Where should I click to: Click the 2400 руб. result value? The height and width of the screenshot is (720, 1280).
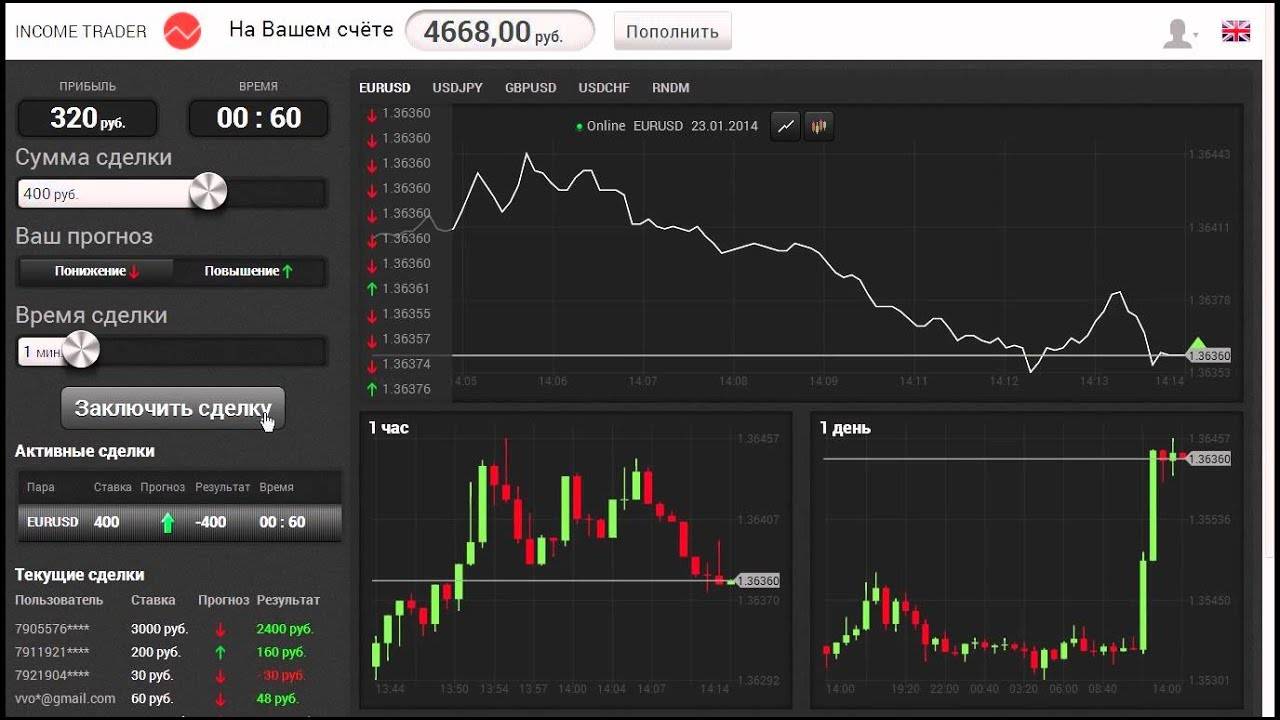285,630
